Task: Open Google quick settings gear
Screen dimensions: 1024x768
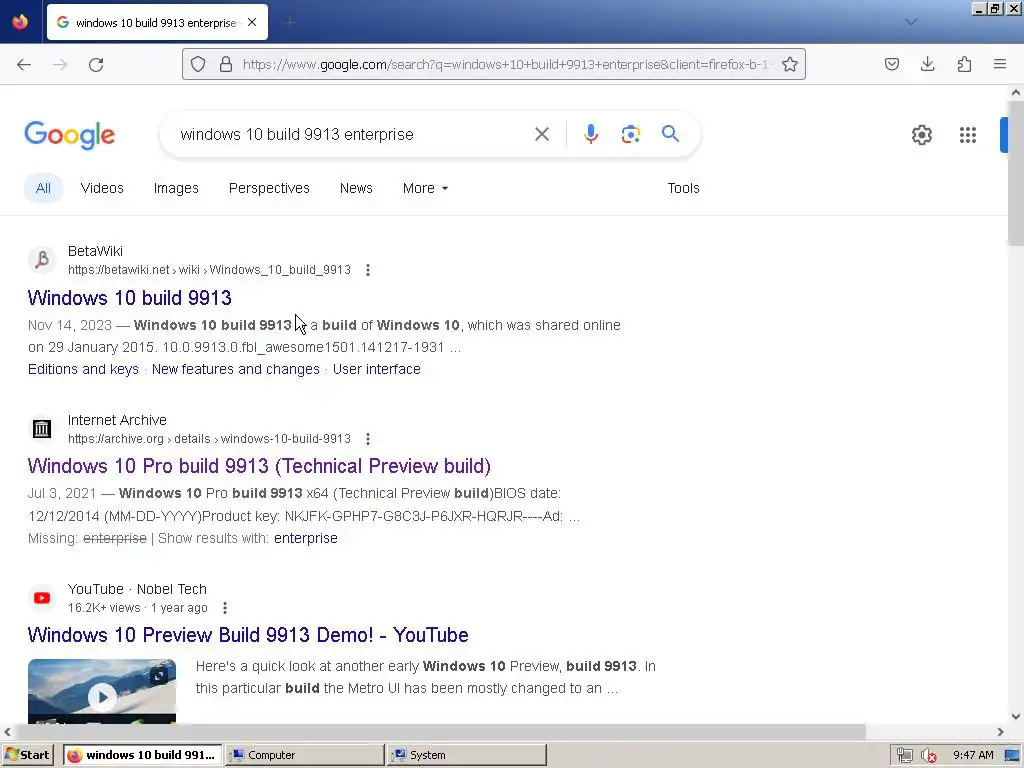Action: pos(921,135)
